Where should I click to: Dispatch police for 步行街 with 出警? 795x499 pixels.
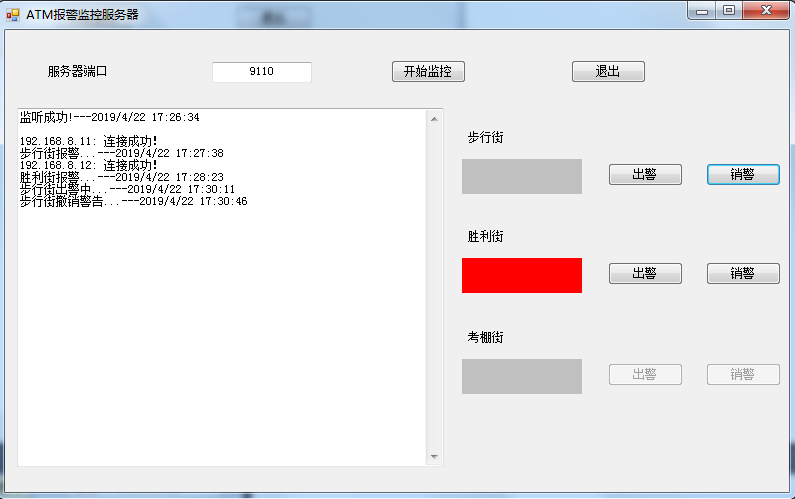(x=645, y=175)
